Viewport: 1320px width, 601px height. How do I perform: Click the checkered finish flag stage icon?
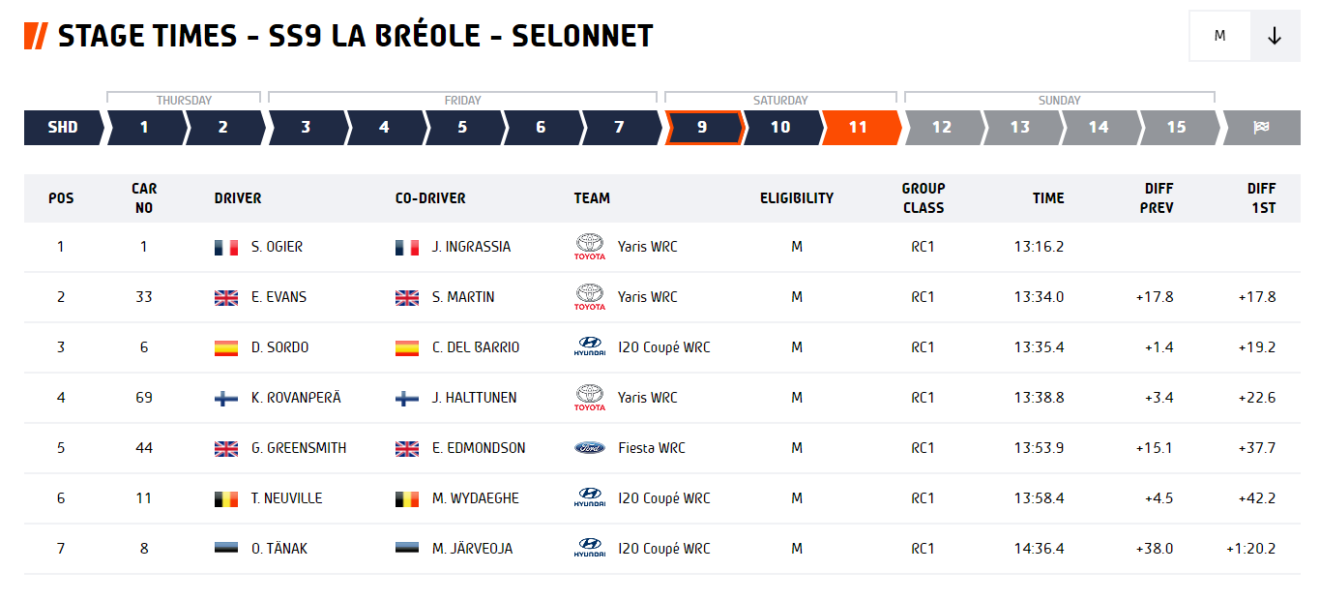1262,127
